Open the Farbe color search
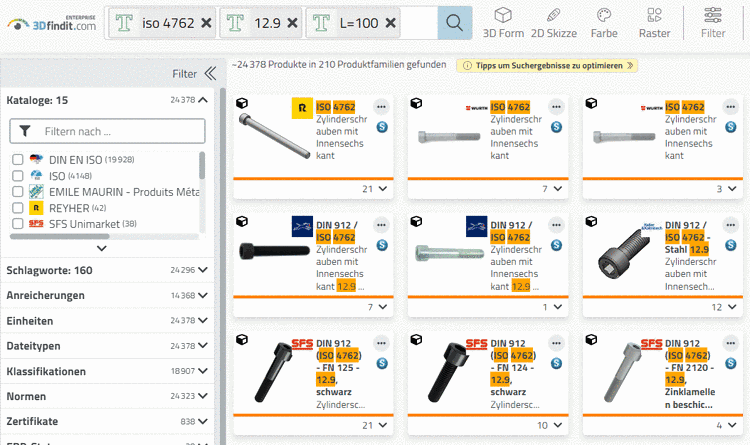 point(604,23)
